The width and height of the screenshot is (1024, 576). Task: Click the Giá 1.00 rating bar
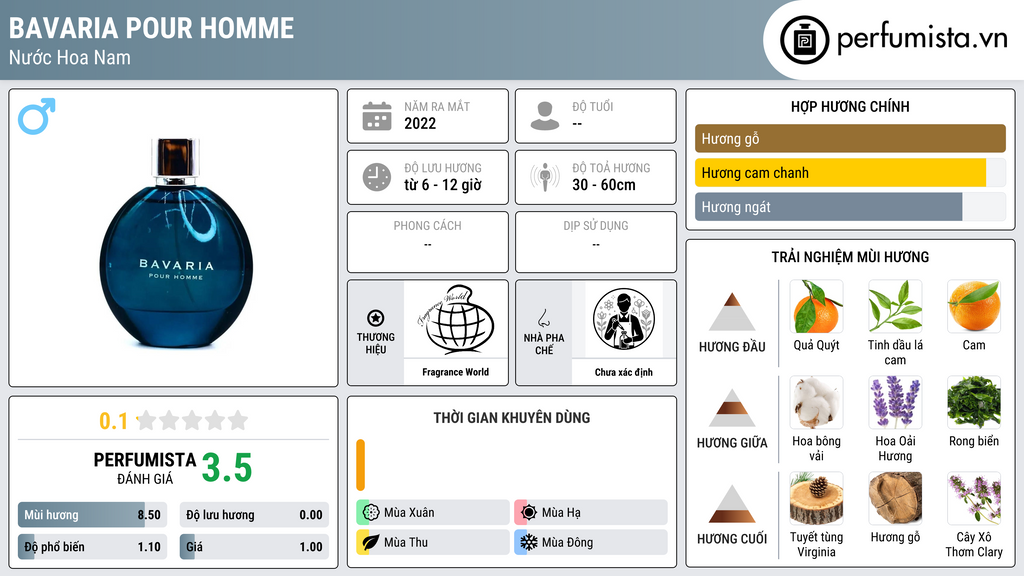pos(254,547)
